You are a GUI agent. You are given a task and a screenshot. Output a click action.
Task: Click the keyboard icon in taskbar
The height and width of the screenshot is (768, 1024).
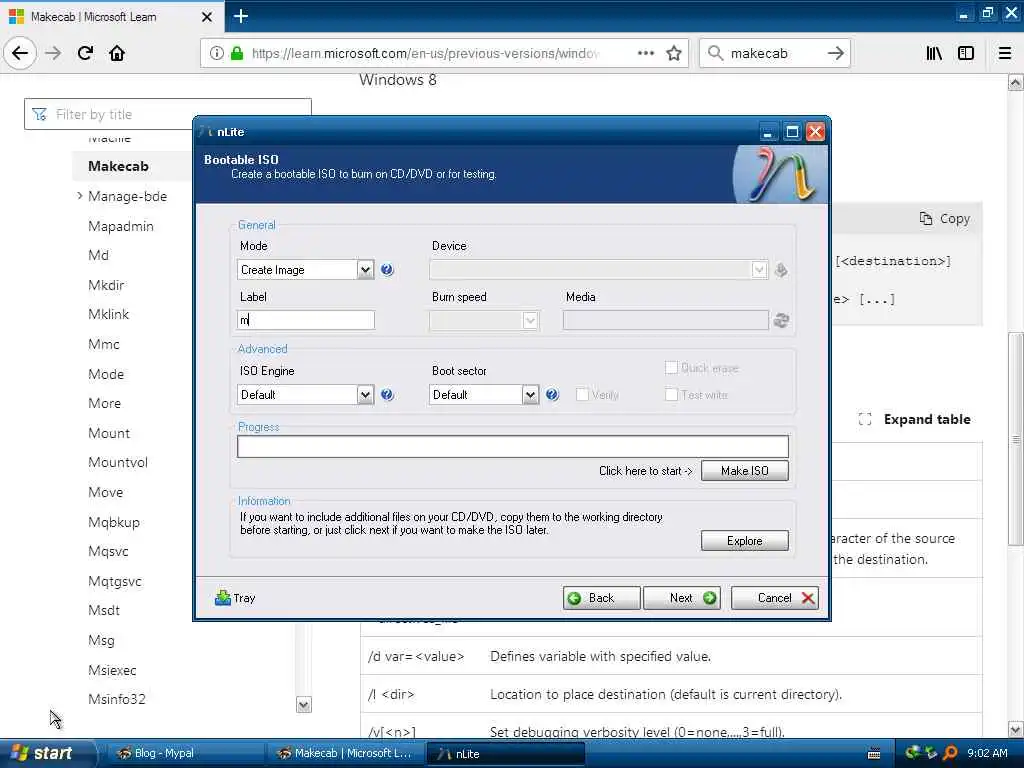874,754
